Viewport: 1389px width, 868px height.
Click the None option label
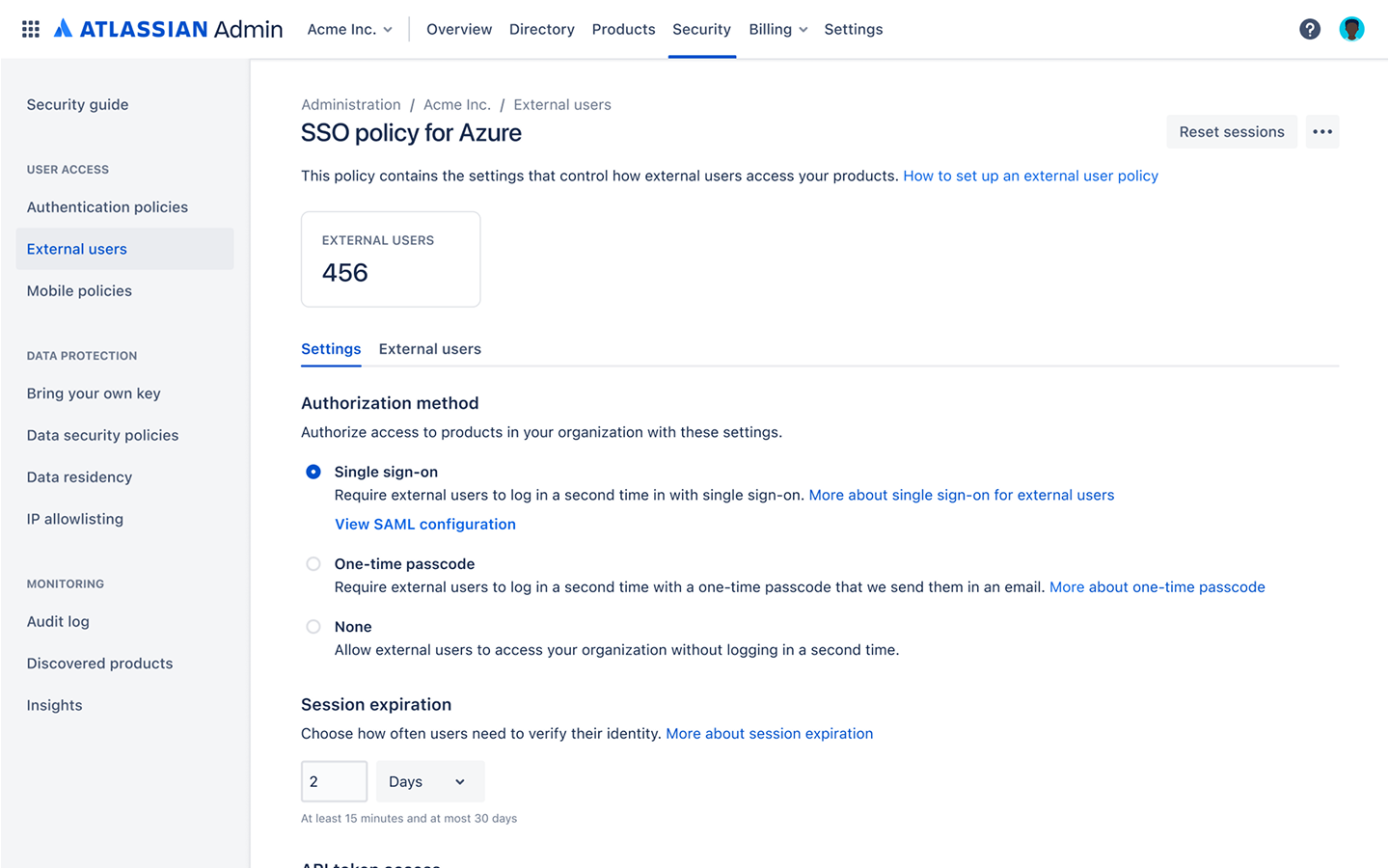[x=353, y=627]
